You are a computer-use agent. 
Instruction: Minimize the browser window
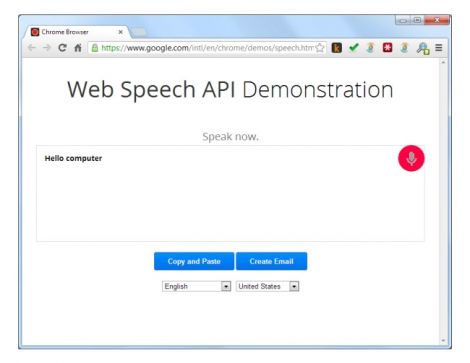[x=403, y=20]
